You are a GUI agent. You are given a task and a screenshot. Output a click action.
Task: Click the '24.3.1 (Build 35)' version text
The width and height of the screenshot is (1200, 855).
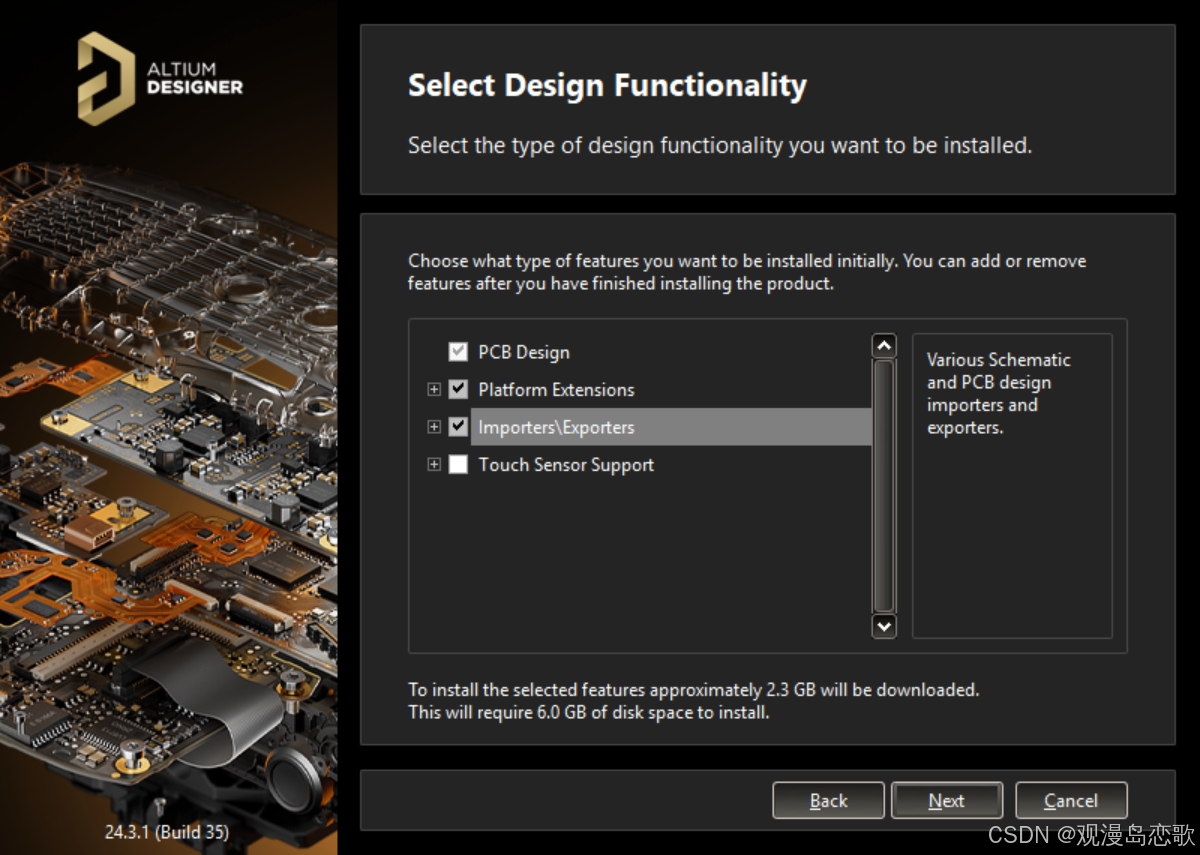[x=166, y=831]
